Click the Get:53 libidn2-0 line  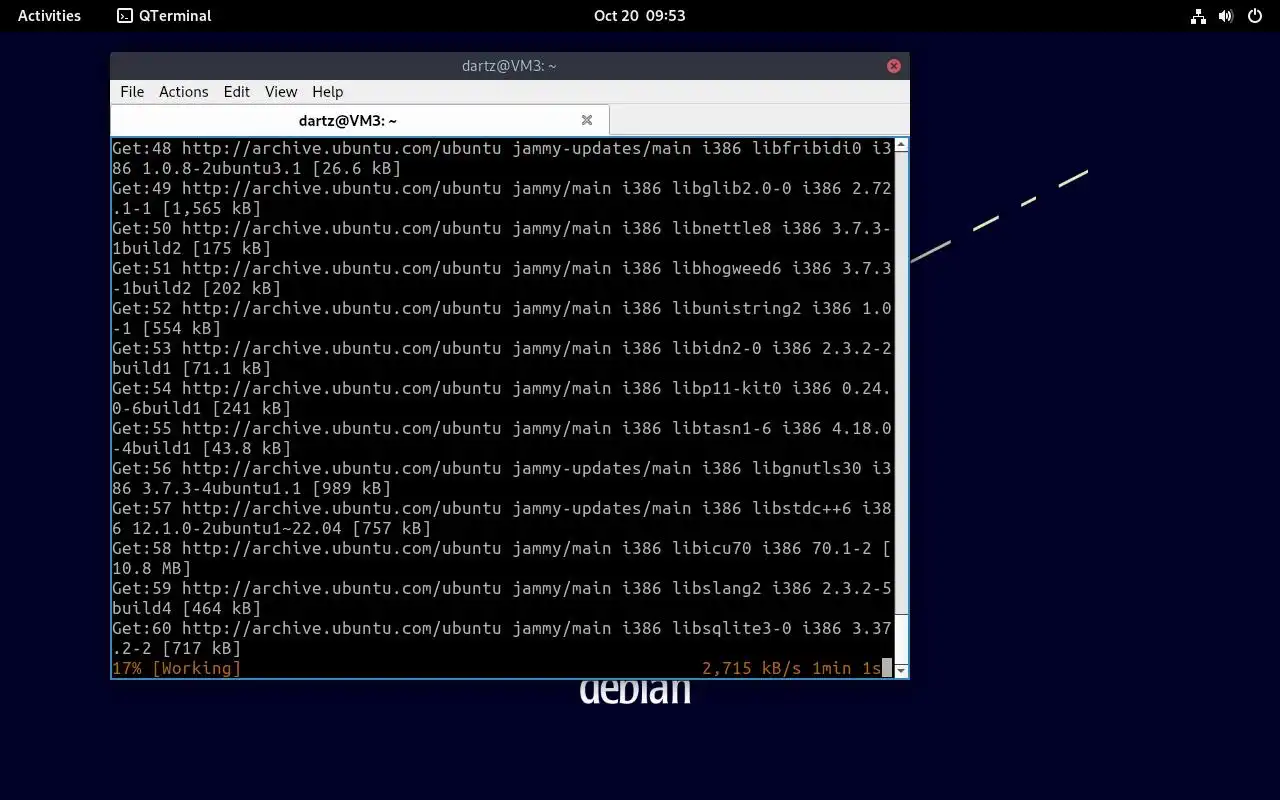click(501, 358)
